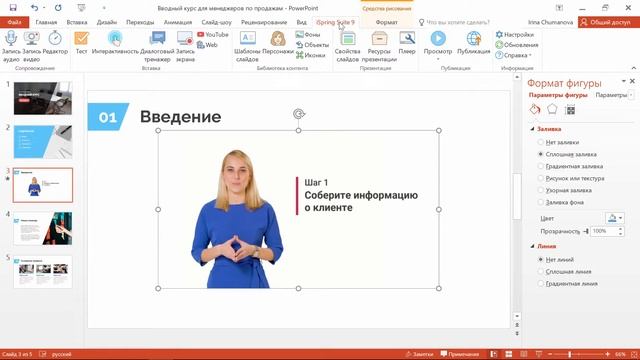Viewport: 640px width, 360px height.
Task: Open the iSpring Suite 9 tab
Action: pyautogui.click(x=335, y=22)
